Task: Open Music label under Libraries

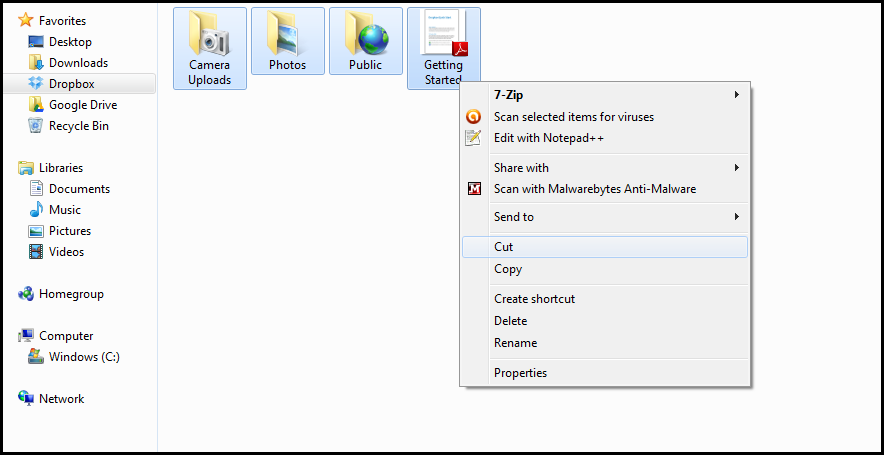Action: coord(65,210)
